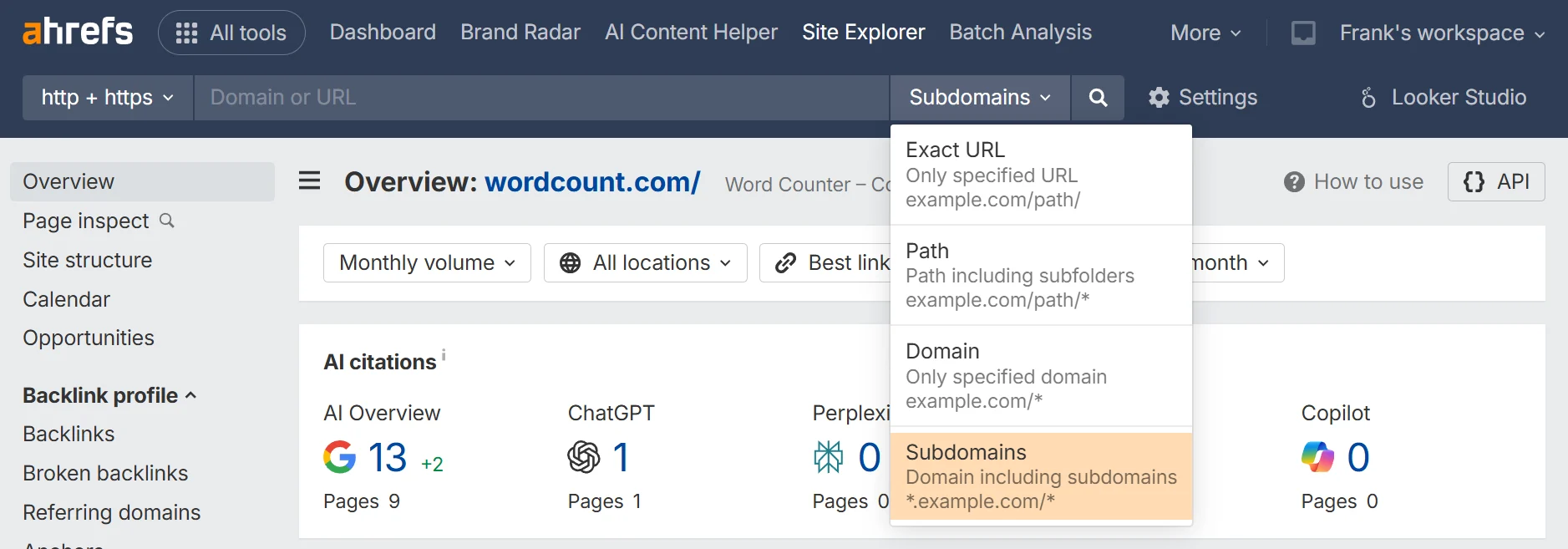Expand the Monthly volume dropdown
This screenshot has width=1568, height=549.
click(x=427, y=262)
